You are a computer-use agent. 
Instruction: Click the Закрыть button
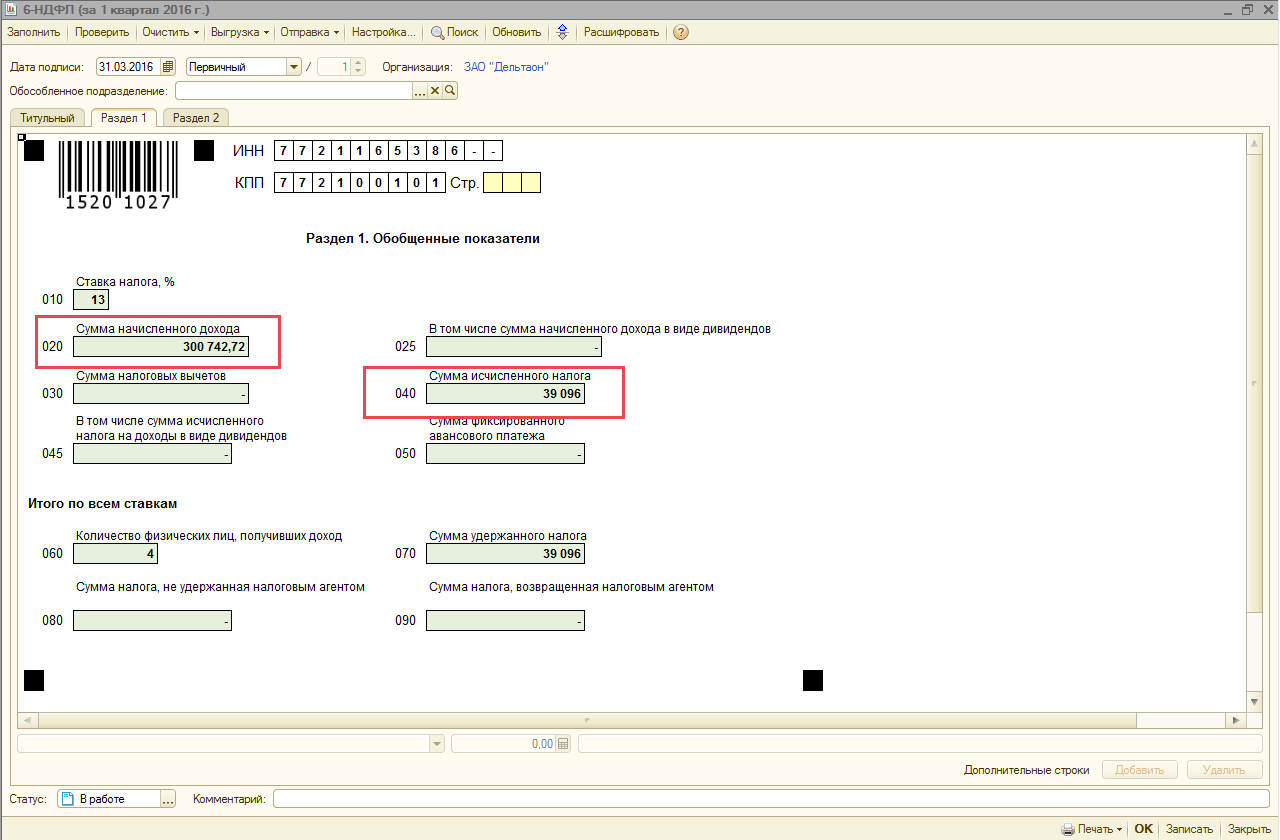tap(1249, 829)
